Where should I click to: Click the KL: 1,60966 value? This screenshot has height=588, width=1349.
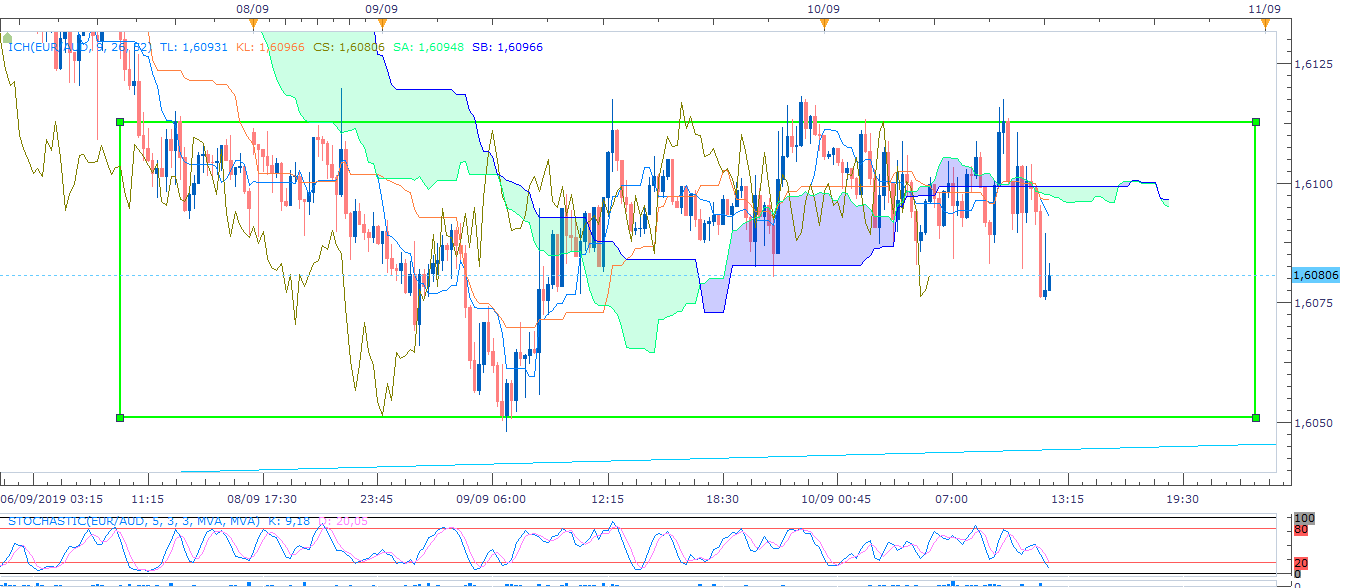(270, 46)
